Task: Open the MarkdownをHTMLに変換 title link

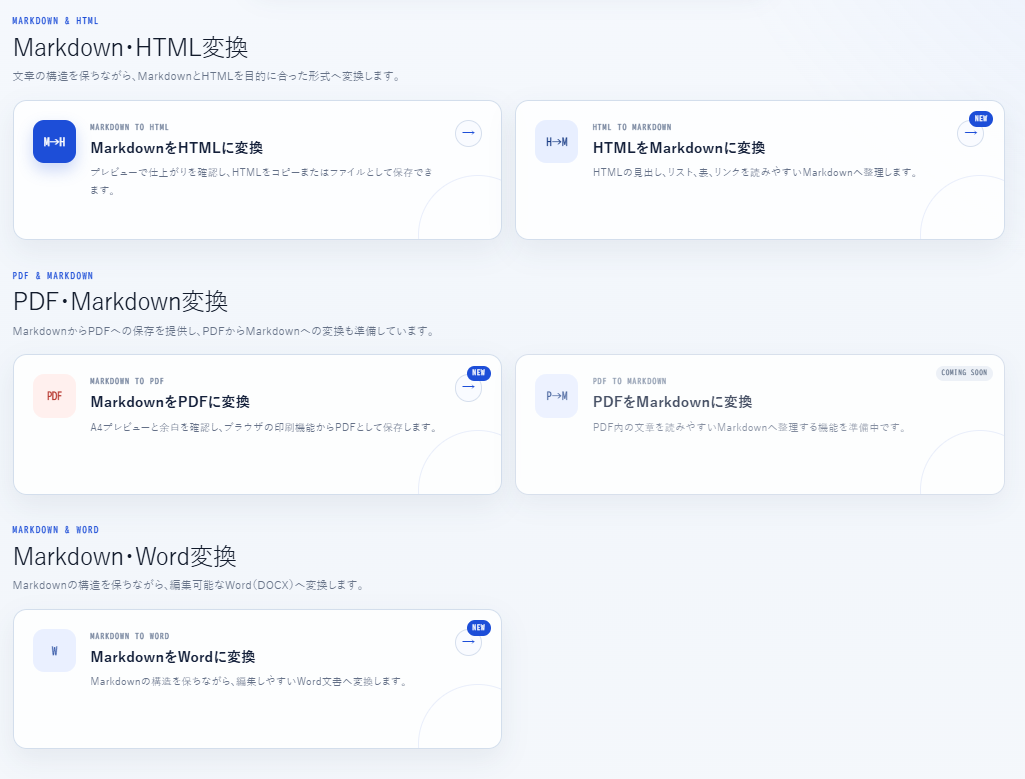Action: [176, 148]
